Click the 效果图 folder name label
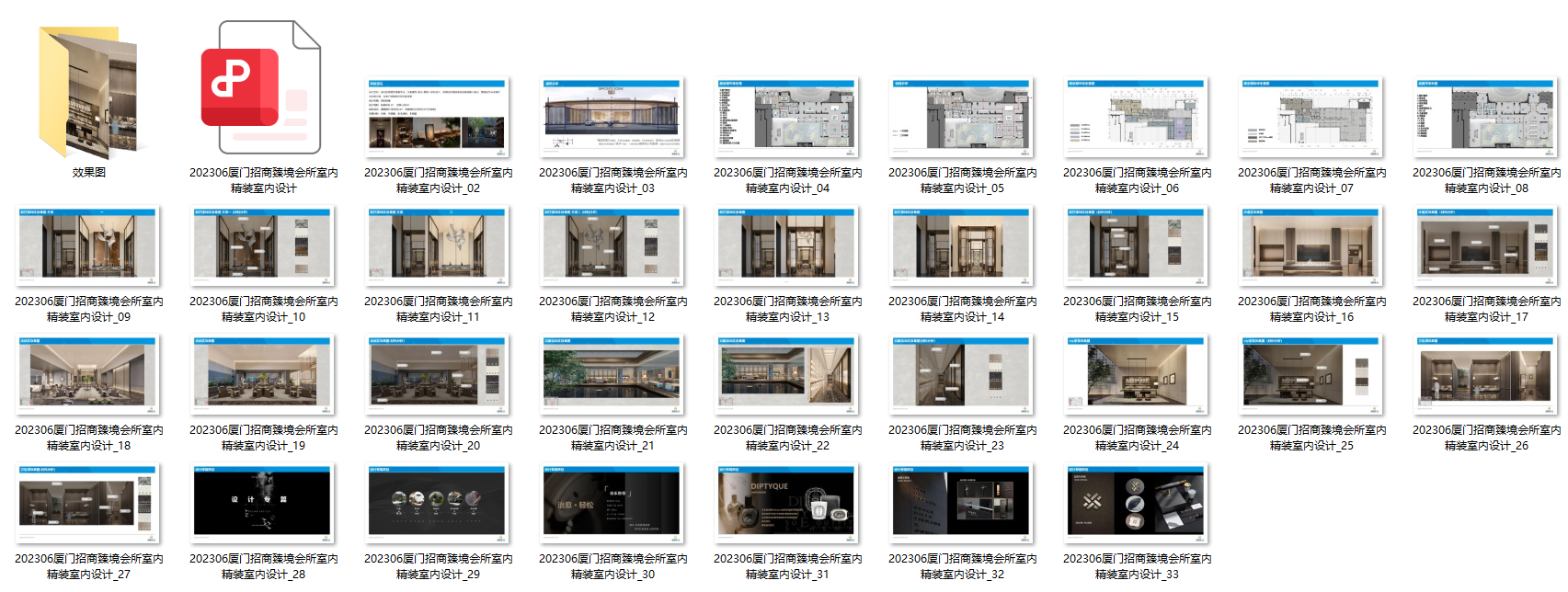 point(88,173)
